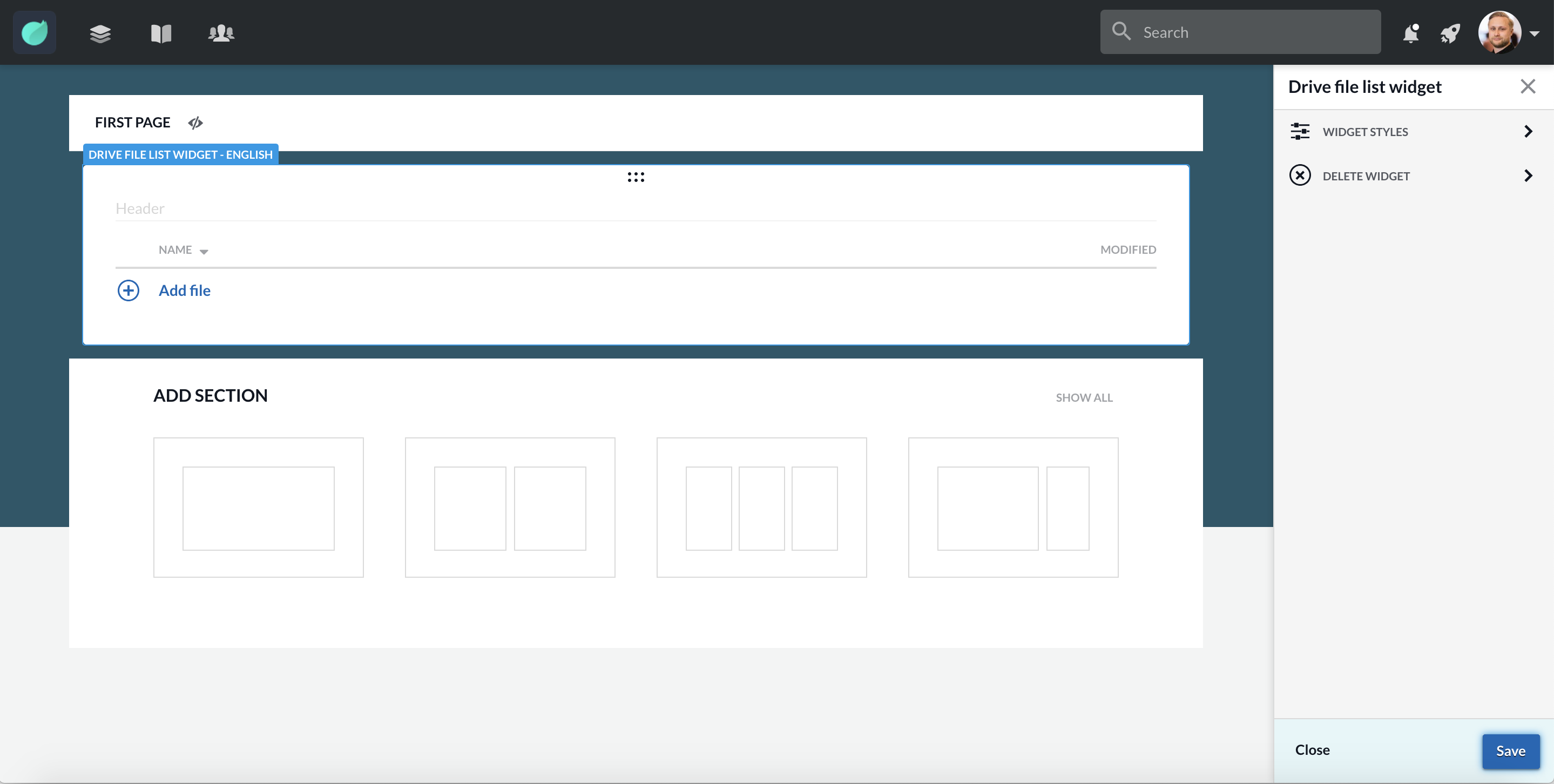Open the stacked layers icon in navbar
This screenshot has height=784, width=1554.
point(100,33)
